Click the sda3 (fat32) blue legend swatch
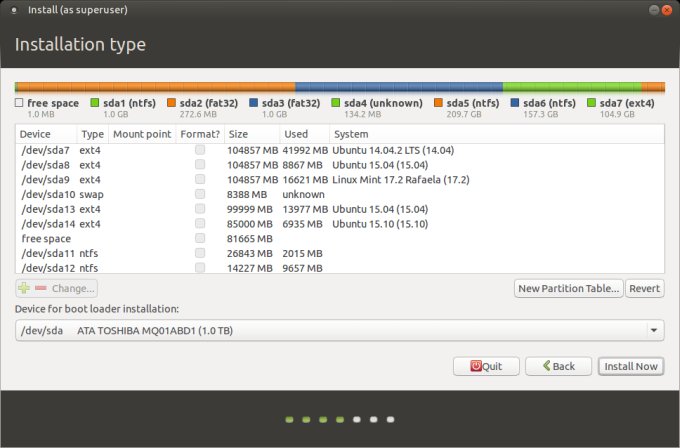 coord(253,103)
